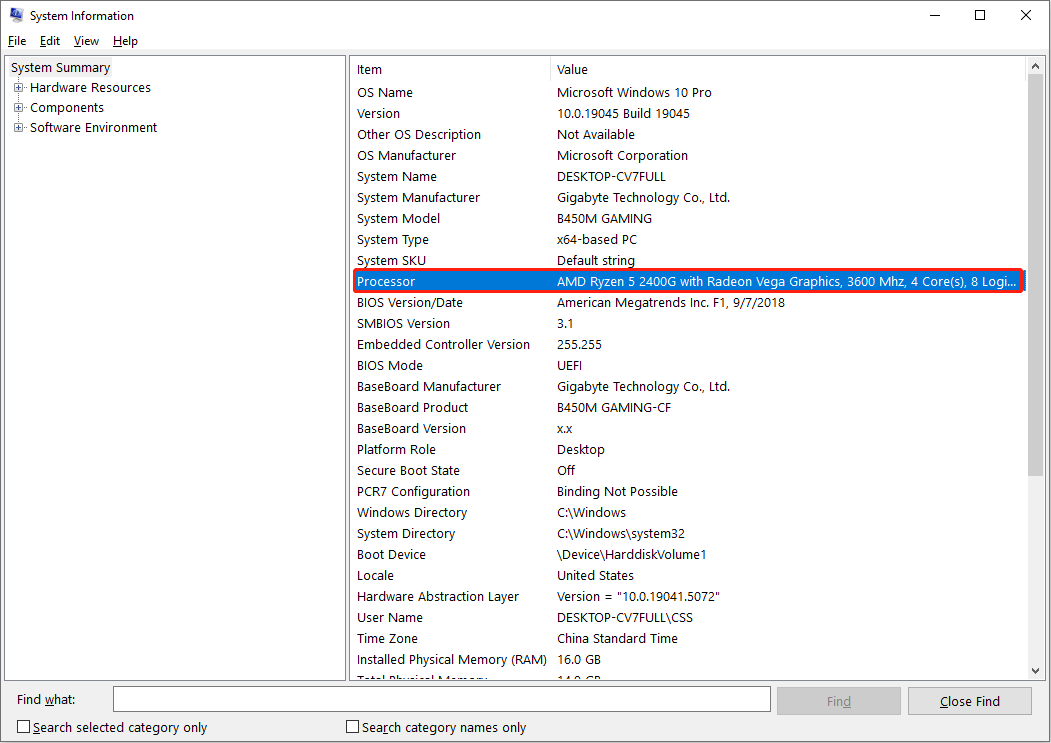Screen dimensions: 1051x743
Task: Select the System Model row
Action: click(x=688, y=219)
